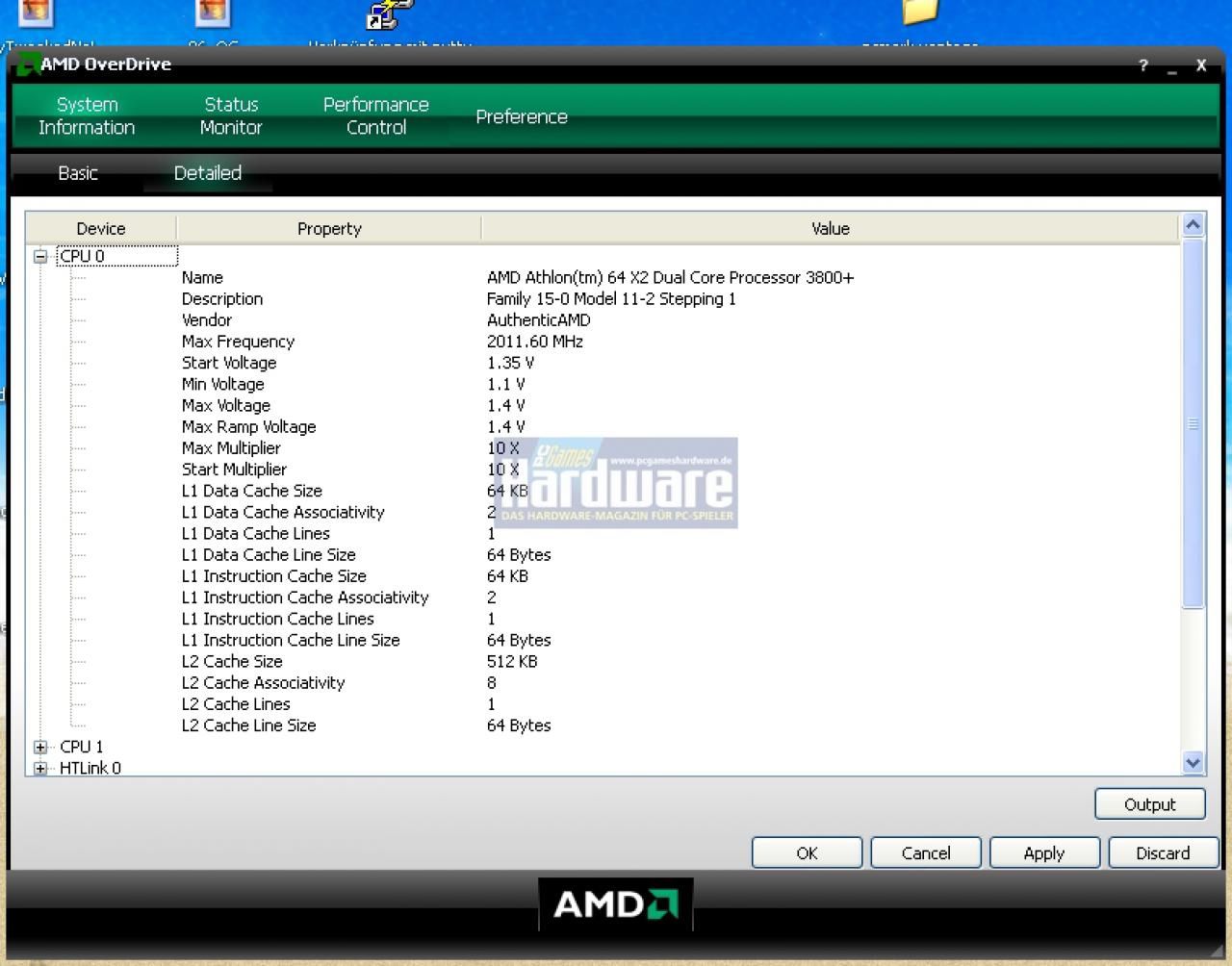The height and width of the screenshot is (966, 1232).
Task: Click the Athlon 64 X2 processor name value
Action: click(670, 277)
